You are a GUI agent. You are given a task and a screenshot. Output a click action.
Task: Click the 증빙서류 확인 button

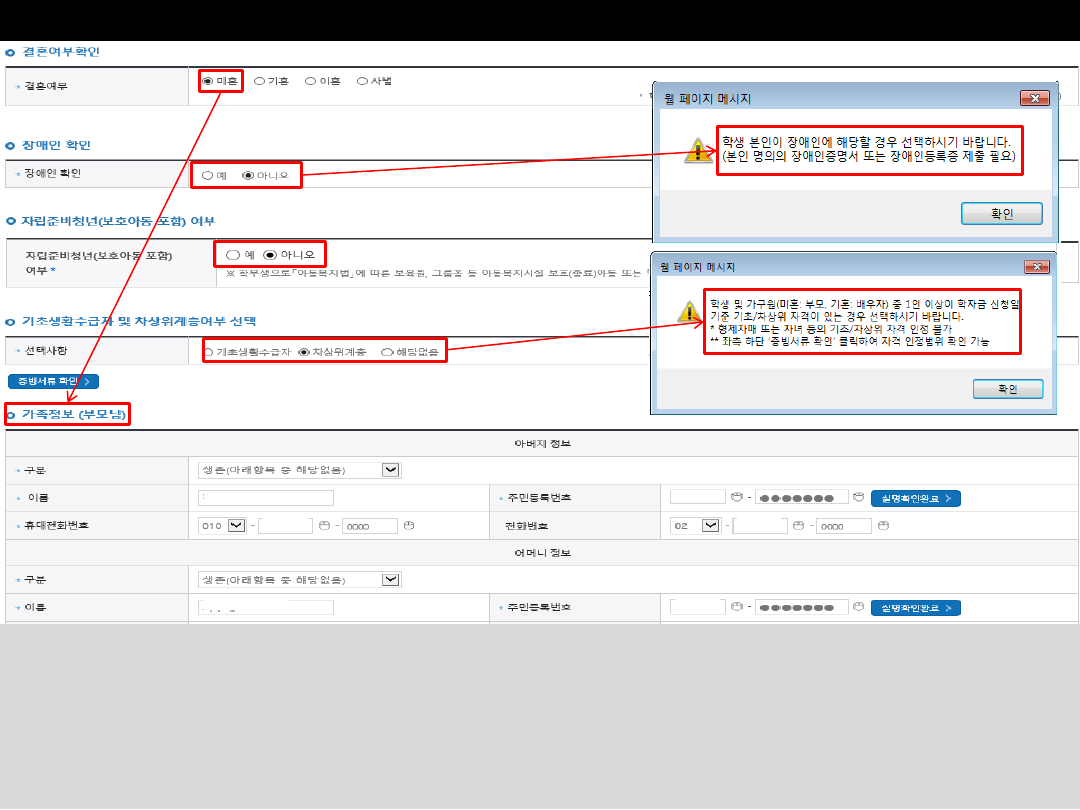pos(53,381)
